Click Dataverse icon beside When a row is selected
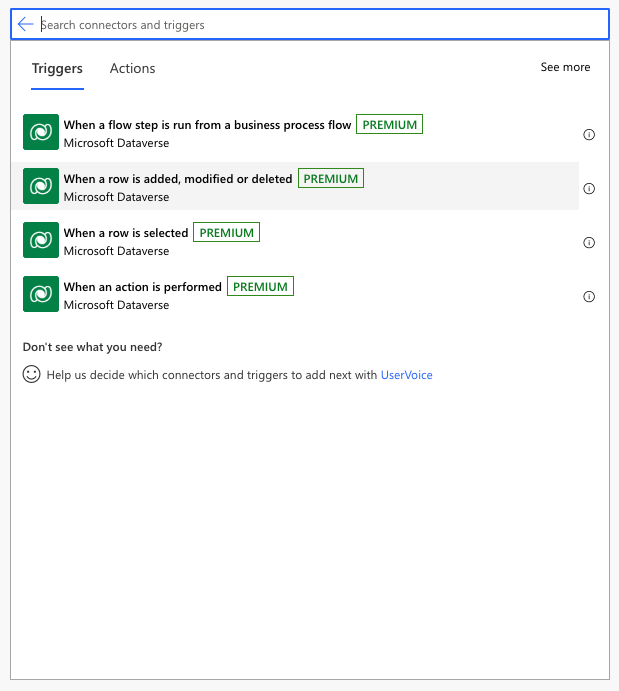619x691 pixels. tap(40, 240)
